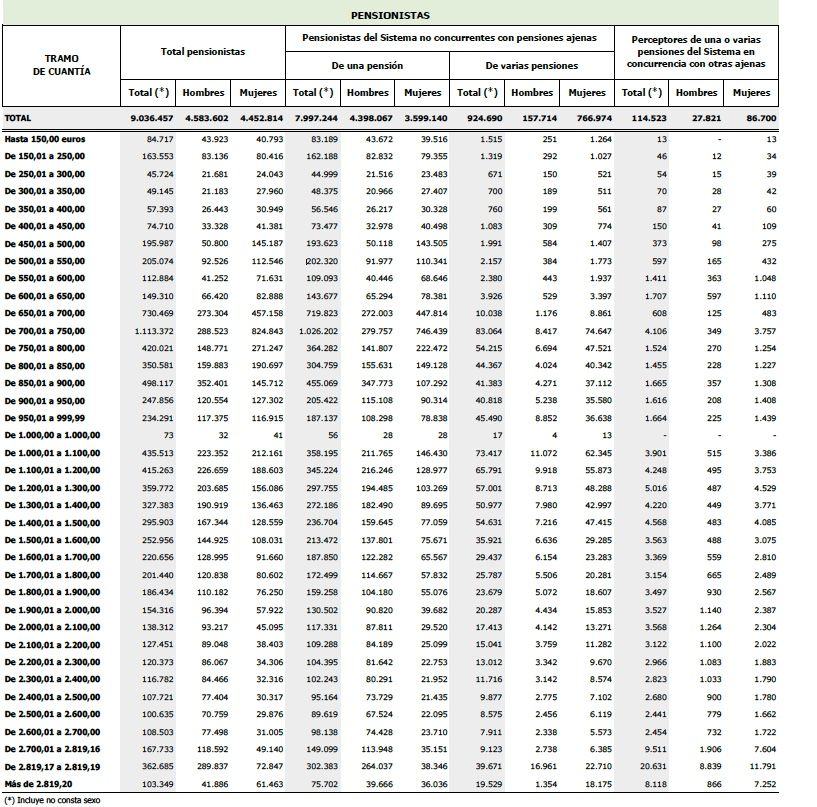Select the De una pensión subheader
The width and height of the screenshot is (817, 807).
coord(367,65)
